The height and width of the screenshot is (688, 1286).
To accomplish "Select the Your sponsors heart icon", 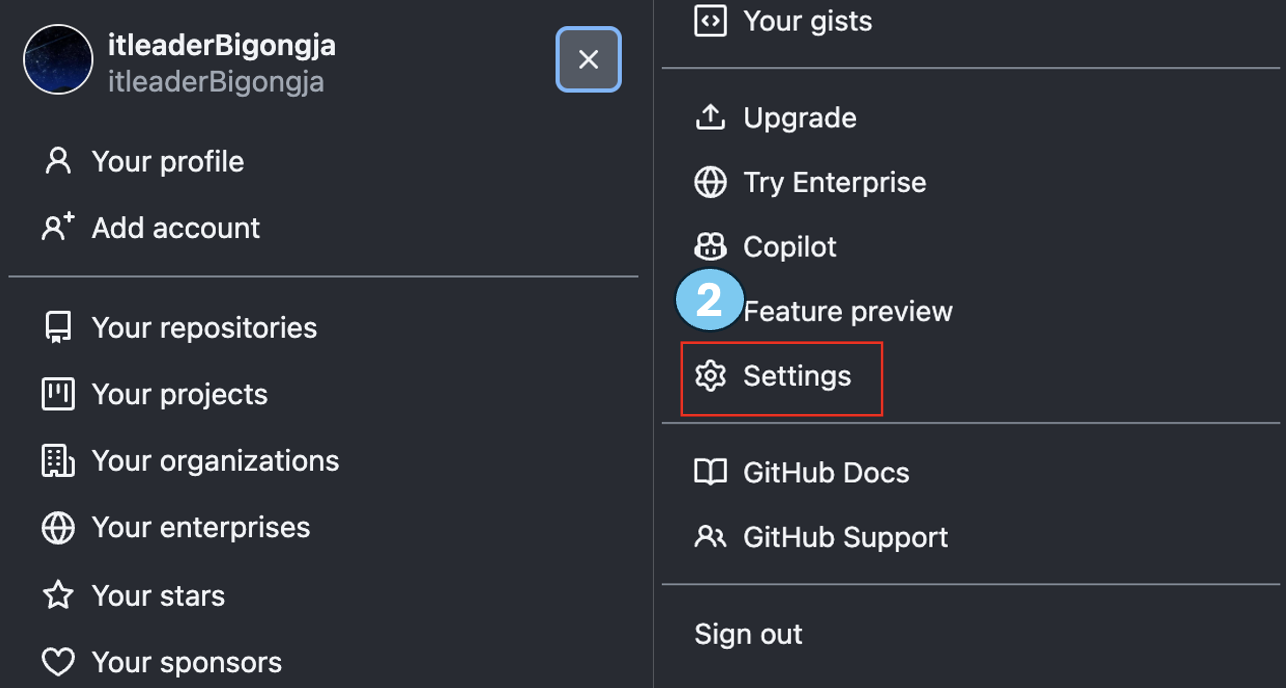I will (58, 662).
